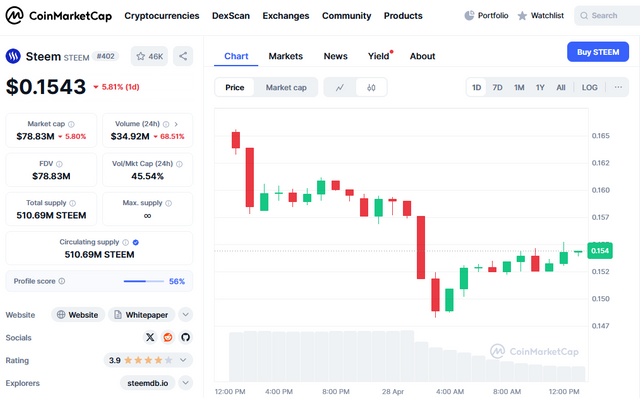Switch to the line chart icon
Viewport: 640px width, 398px height.
[x=340, y=87]
